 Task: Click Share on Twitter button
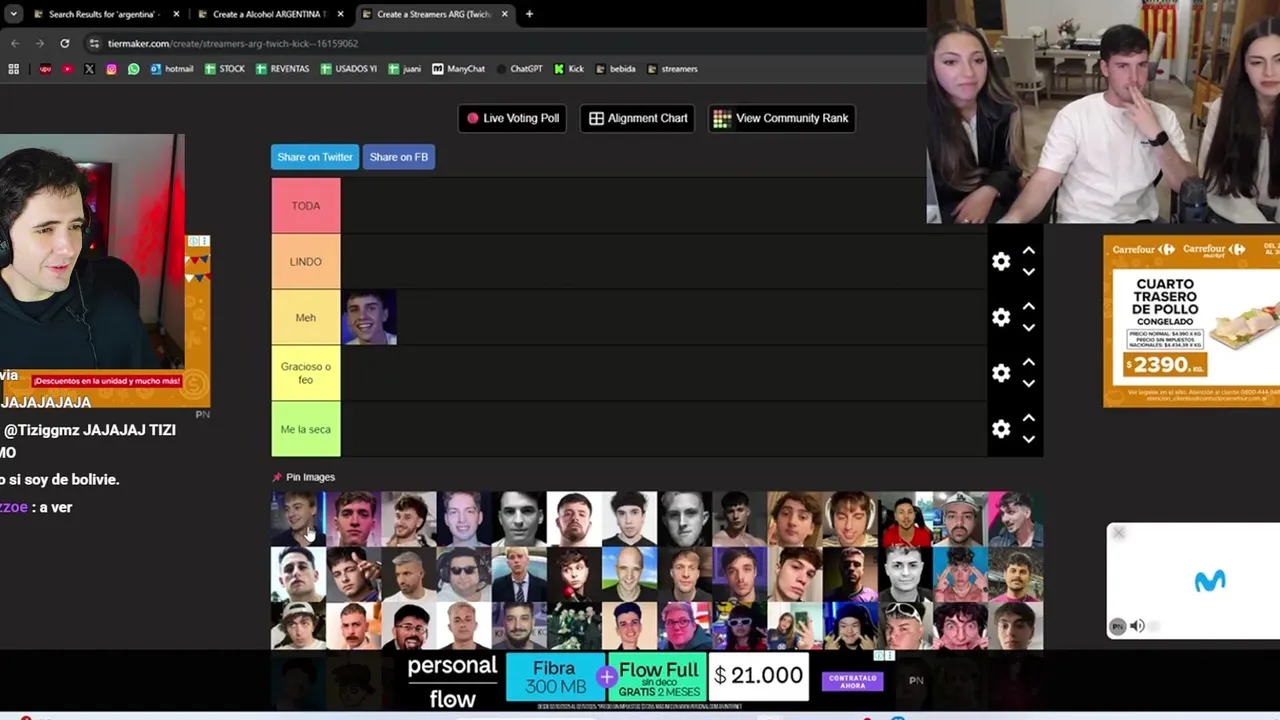[315, 157]
